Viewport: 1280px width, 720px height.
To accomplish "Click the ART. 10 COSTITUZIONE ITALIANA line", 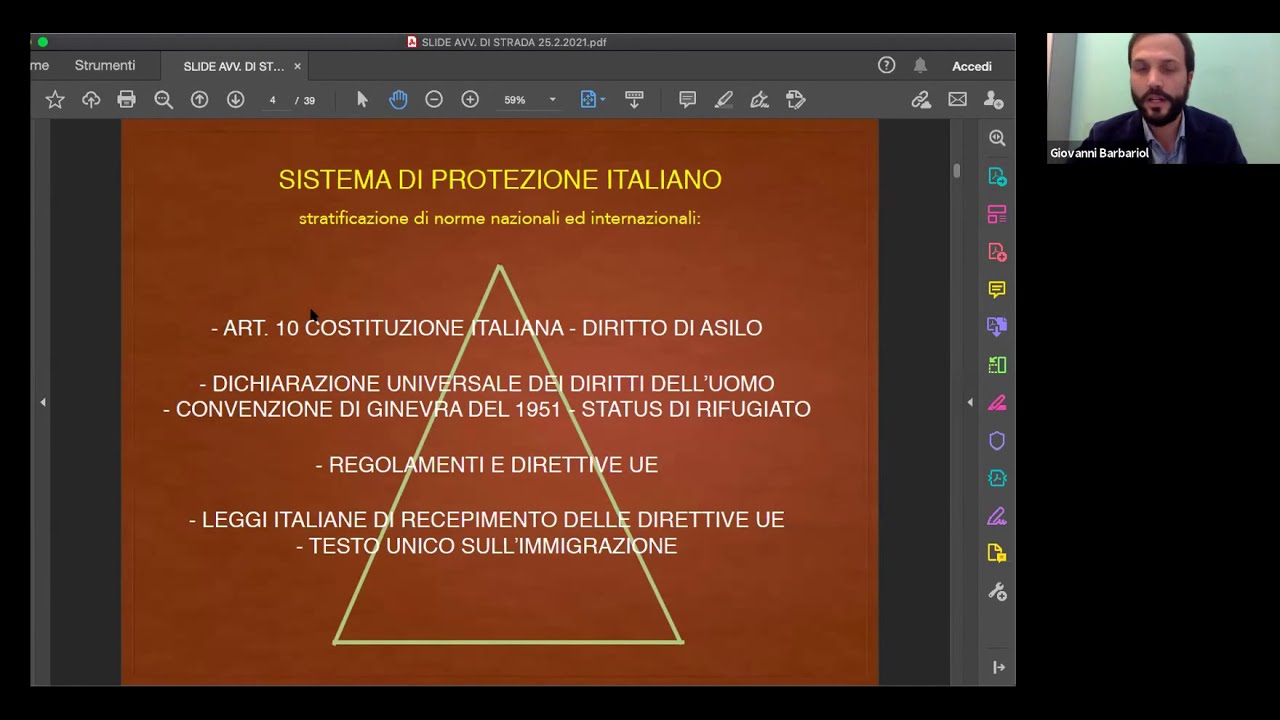I will 487,328.
